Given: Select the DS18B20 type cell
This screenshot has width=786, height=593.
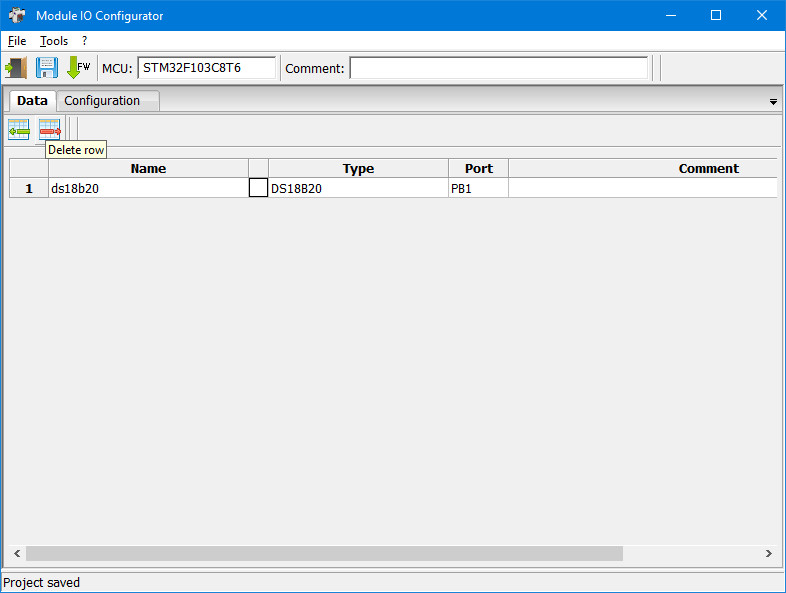Looking at the screenshot, I should (x=358, y=188).
